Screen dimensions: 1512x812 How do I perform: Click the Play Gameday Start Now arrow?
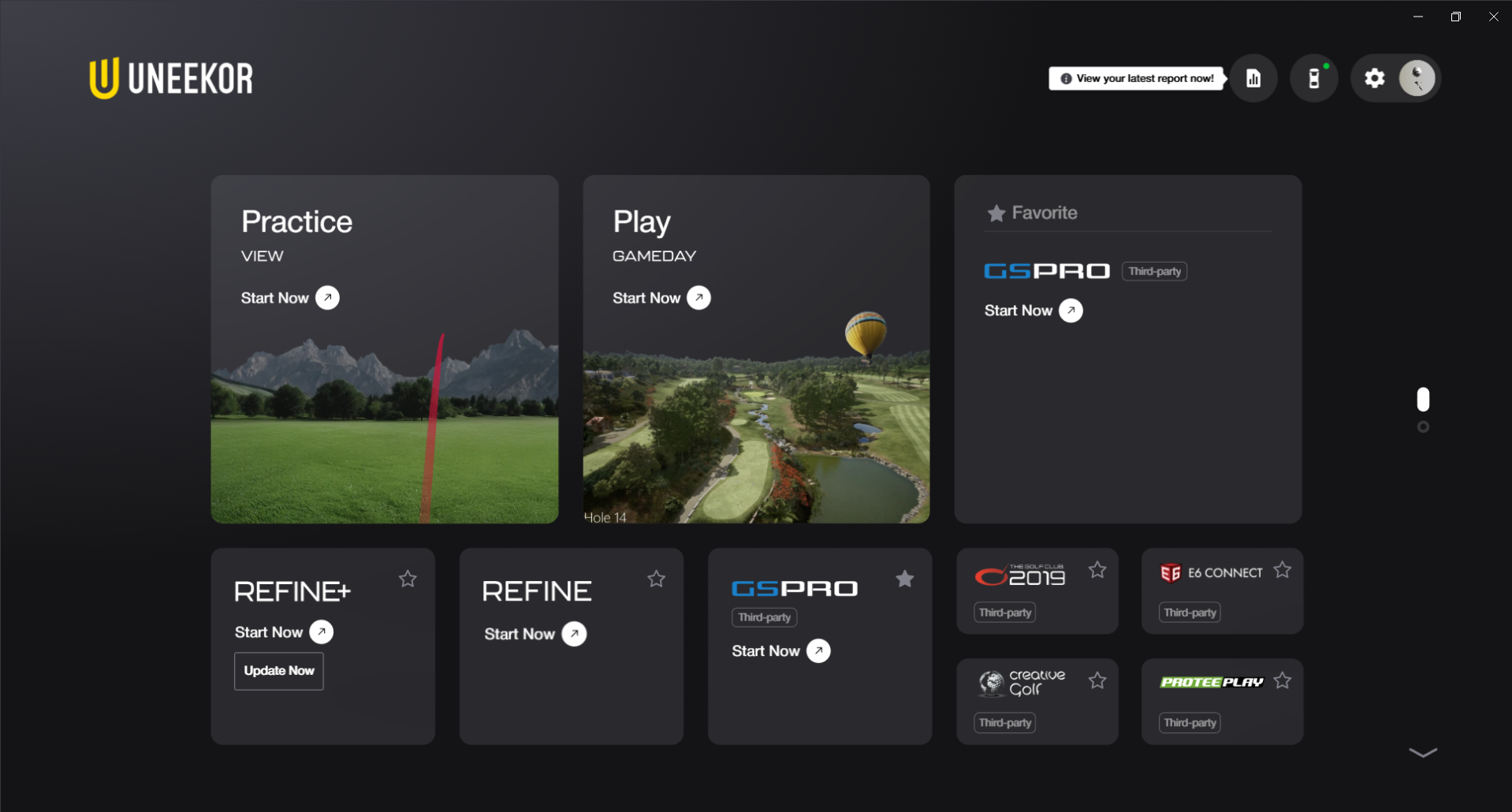pos(698,298)
